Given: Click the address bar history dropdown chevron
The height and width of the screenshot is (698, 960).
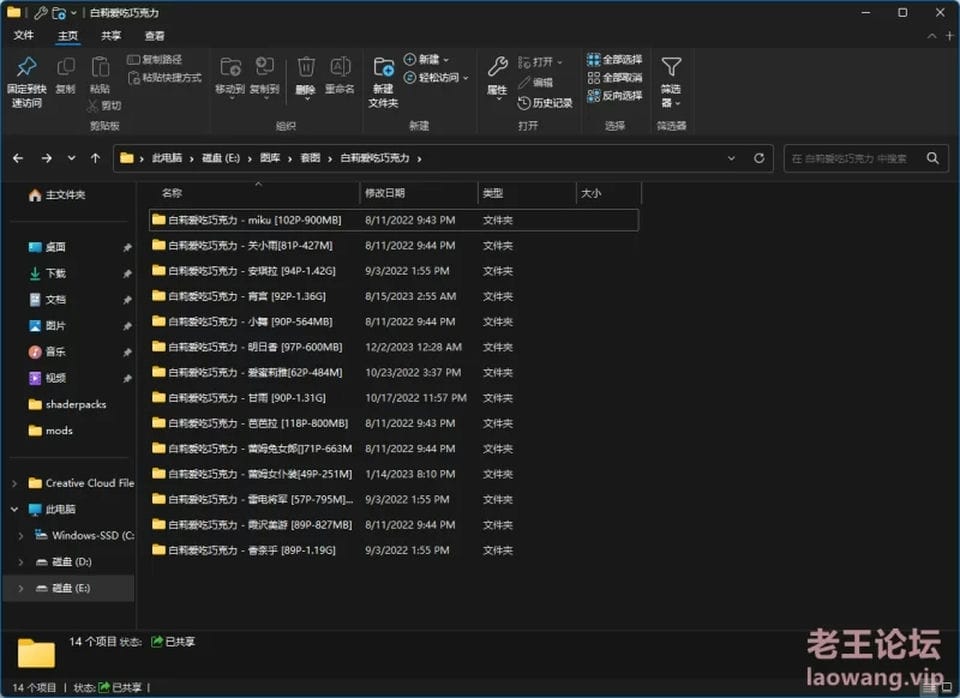Looking at the screenshot, I should tap(731, 158).
